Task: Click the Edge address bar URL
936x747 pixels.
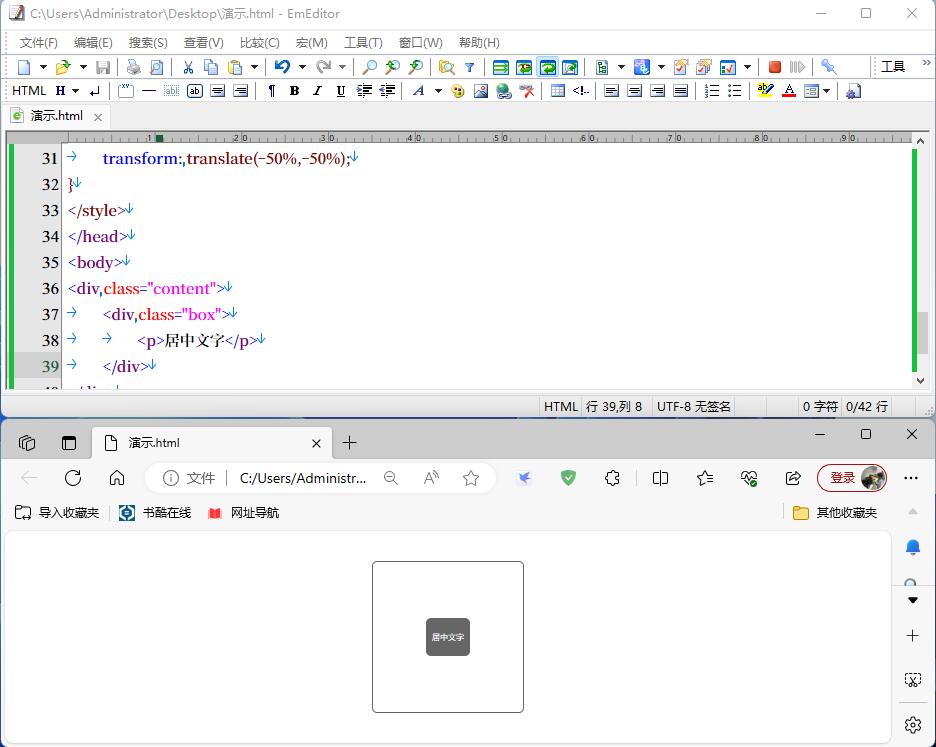Action: [303, 478]
